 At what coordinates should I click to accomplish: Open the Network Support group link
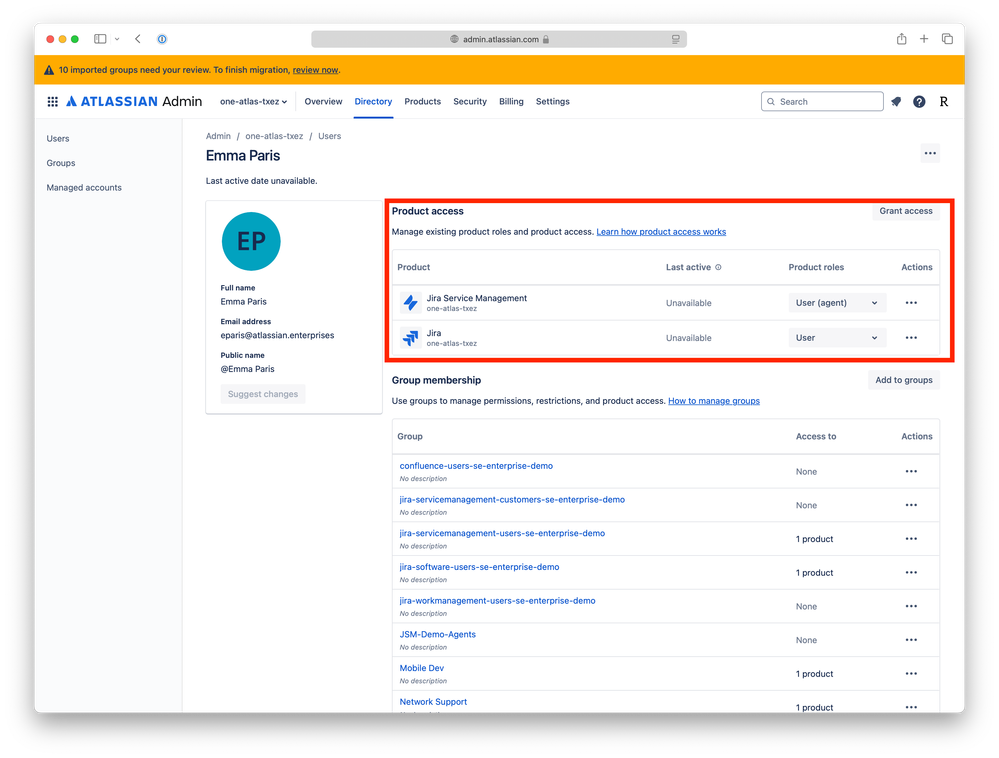pyautogui.click(x=433, y=702)
